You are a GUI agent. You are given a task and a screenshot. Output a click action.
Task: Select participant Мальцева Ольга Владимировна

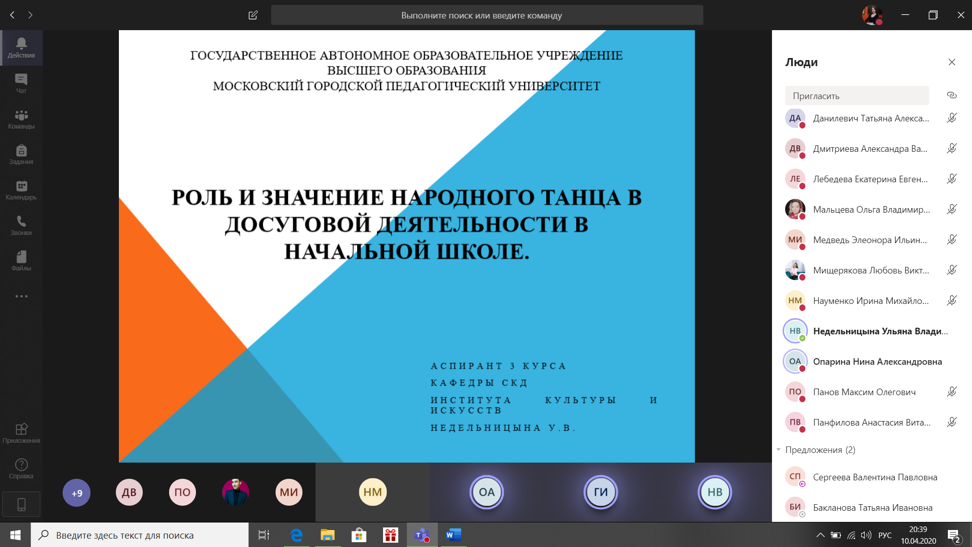tap(872, 209)
